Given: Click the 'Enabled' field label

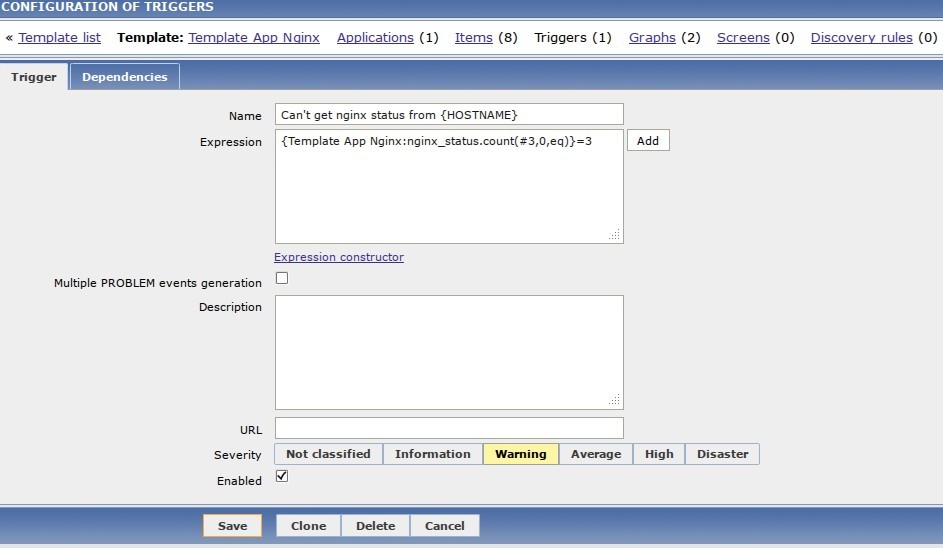Looking at the screenshot, I should click(239, 481).
